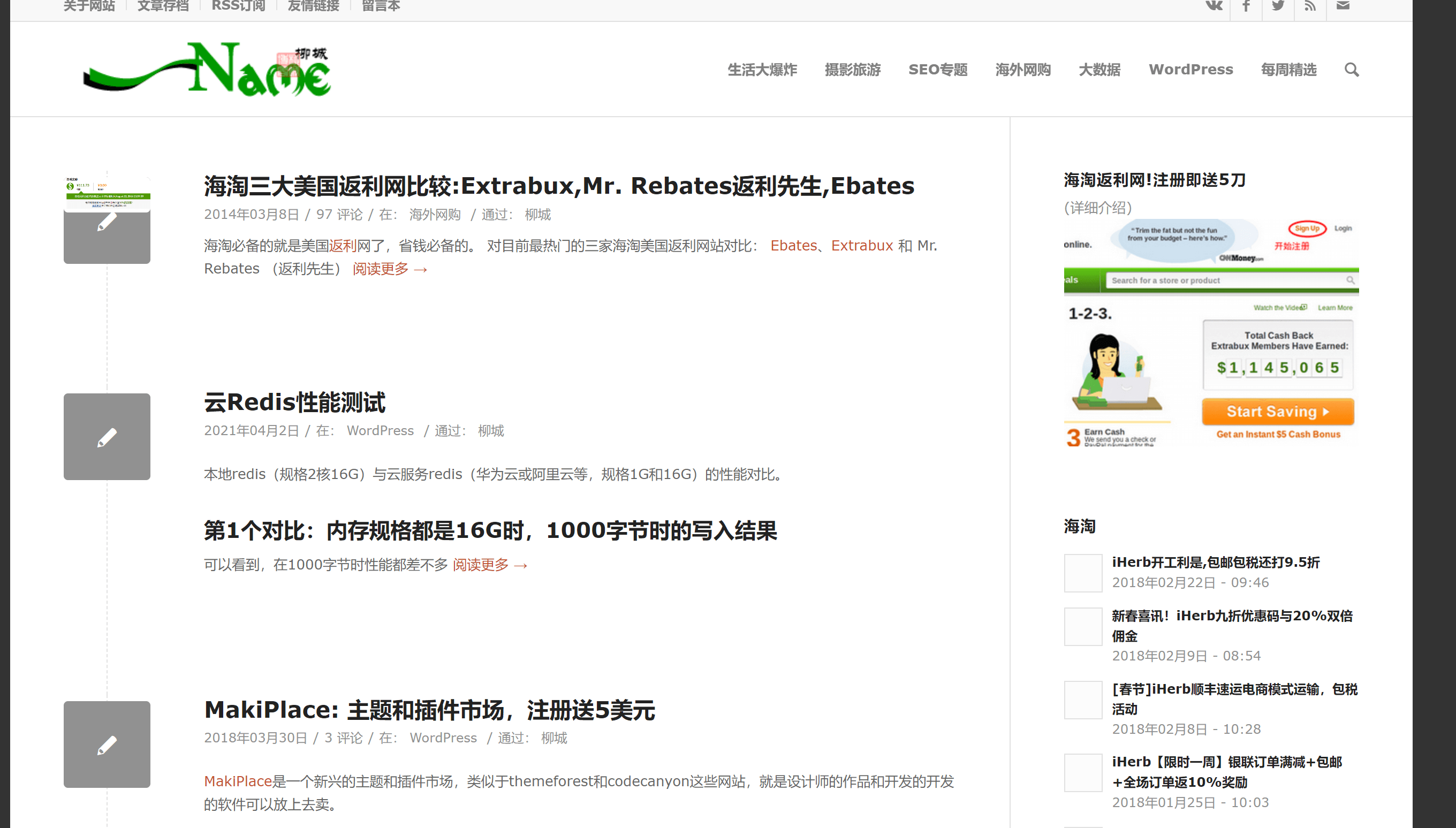Click pencil thumbnail beside MakiPlace post

click(x=107, y=745)
